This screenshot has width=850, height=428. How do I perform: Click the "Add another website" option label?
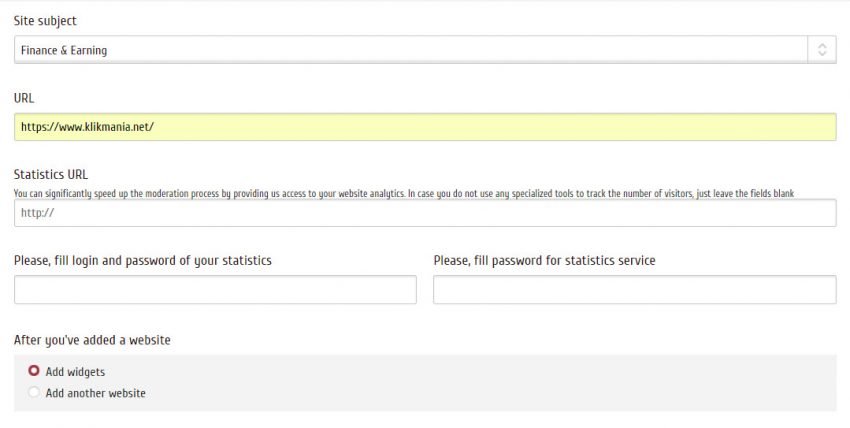point(96,394)
